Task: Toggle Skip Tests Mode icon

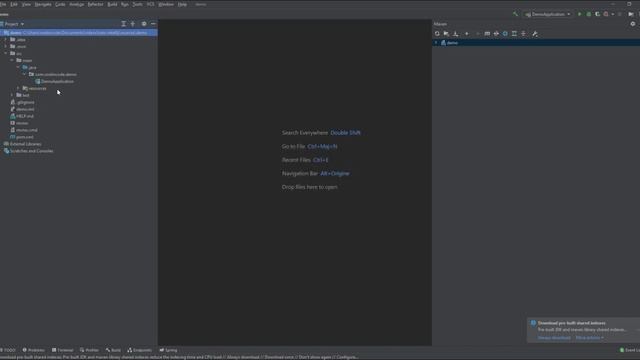Action: coord(505,33)
